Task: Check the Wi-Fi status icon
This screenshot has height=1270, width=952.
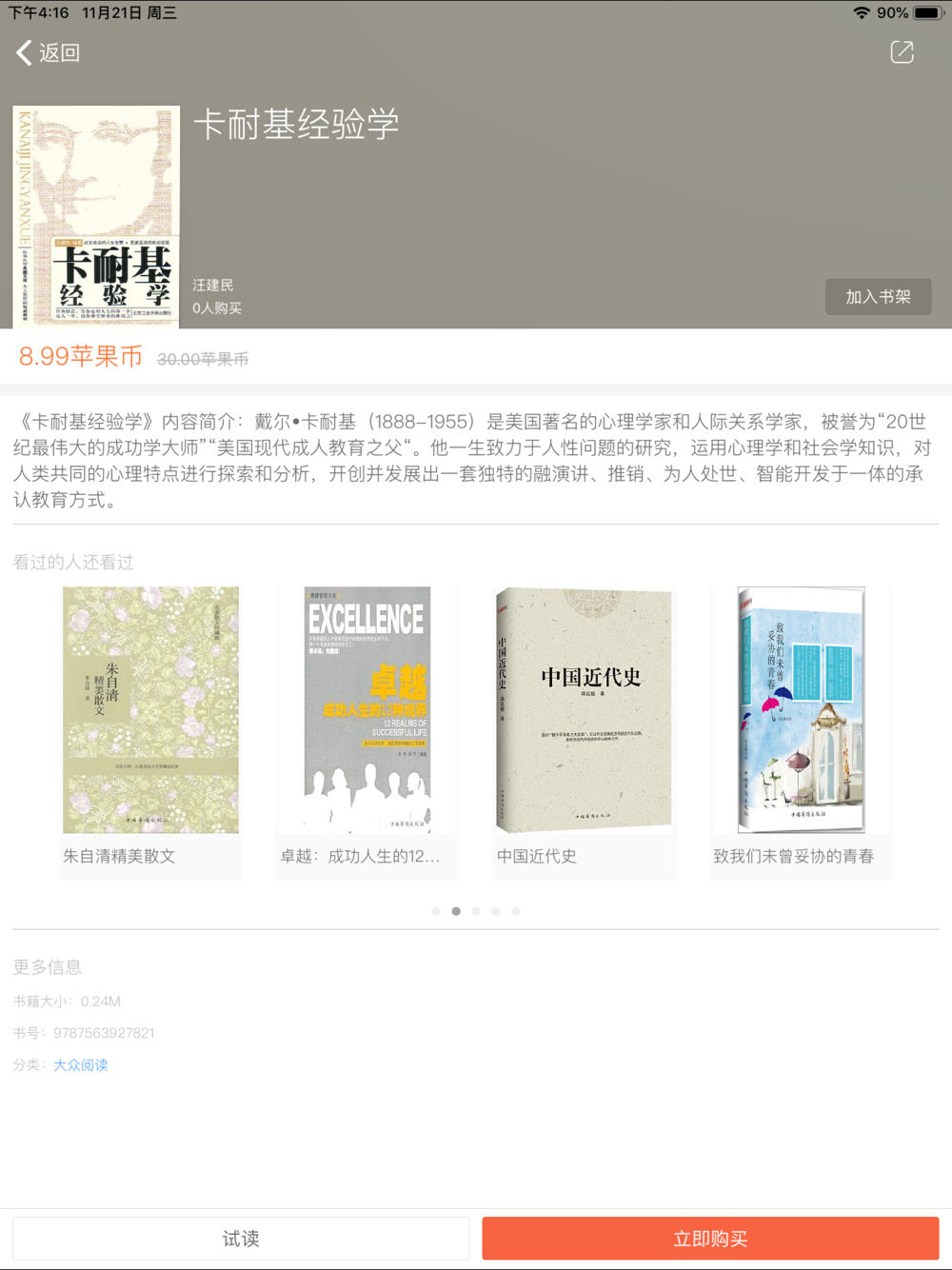Action: click(861, 12)
